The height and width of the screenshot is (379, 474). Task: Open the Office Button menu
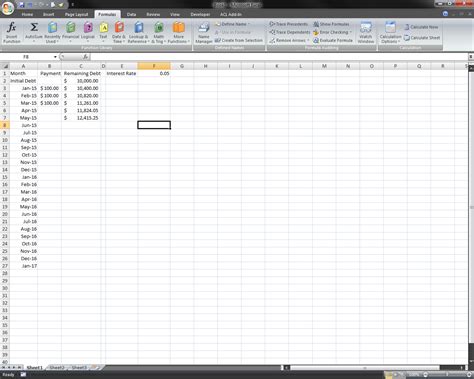[7, 7]
